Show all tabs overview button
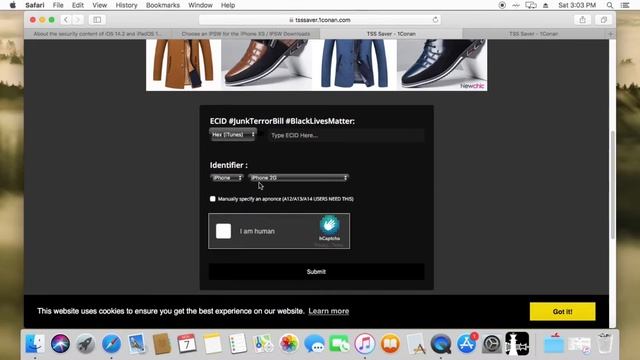Image resolution: width=640 pixels, height=360 pixels. coord(604,20)
